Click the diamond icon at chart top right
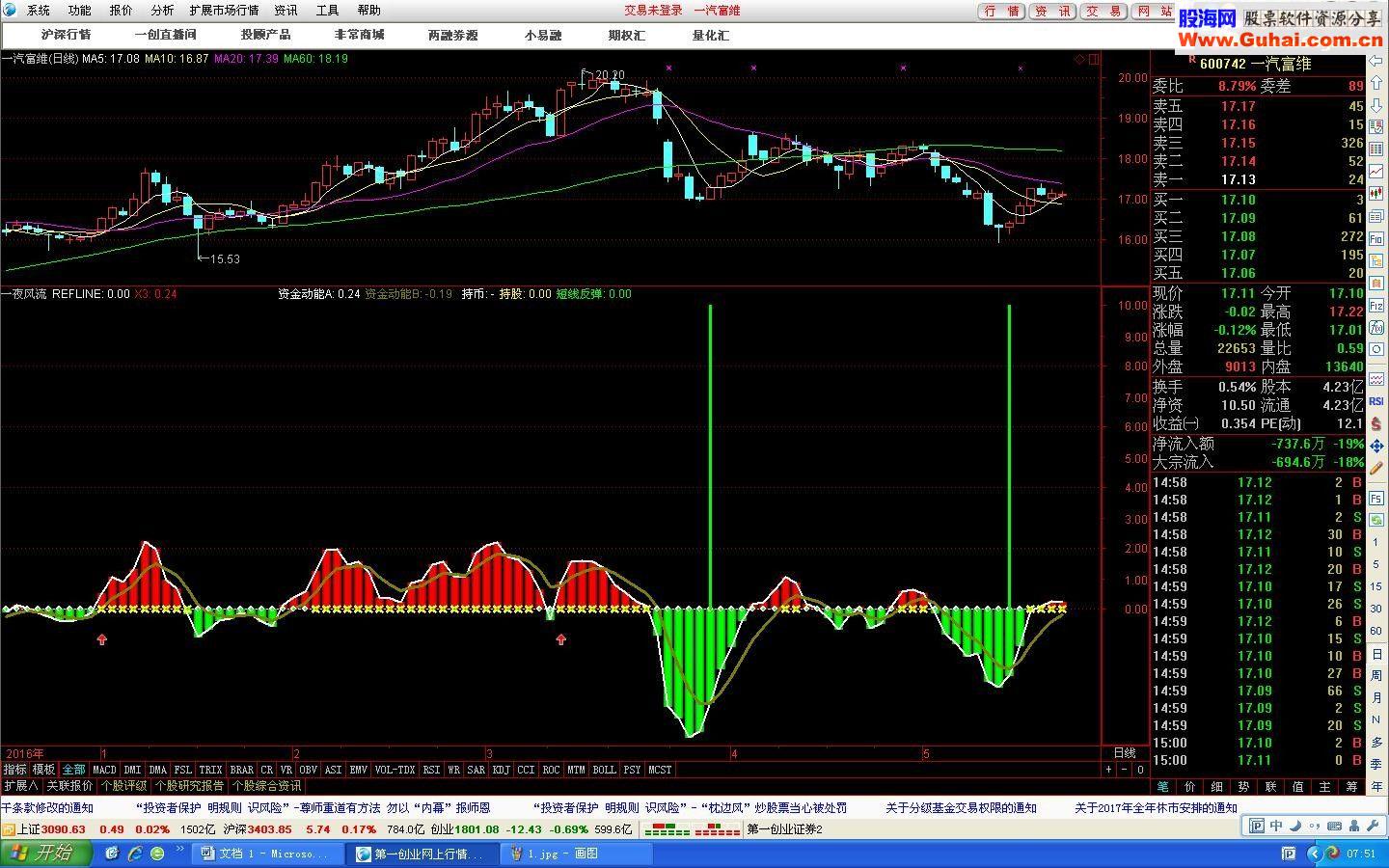 (1079, 59)
